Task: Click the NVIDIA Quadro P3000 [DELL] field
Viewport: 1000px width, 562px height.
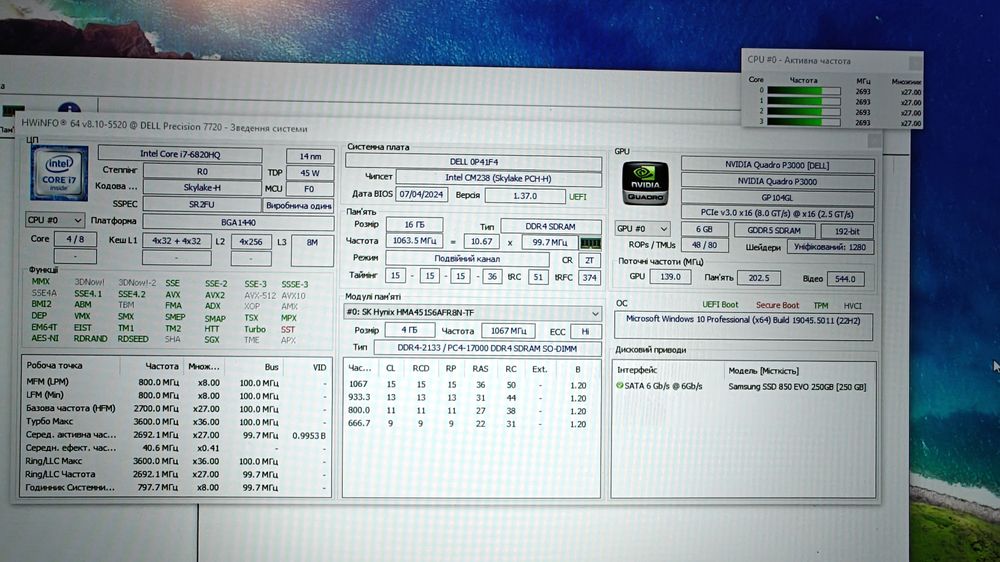Action: click(x=777, y=165)
